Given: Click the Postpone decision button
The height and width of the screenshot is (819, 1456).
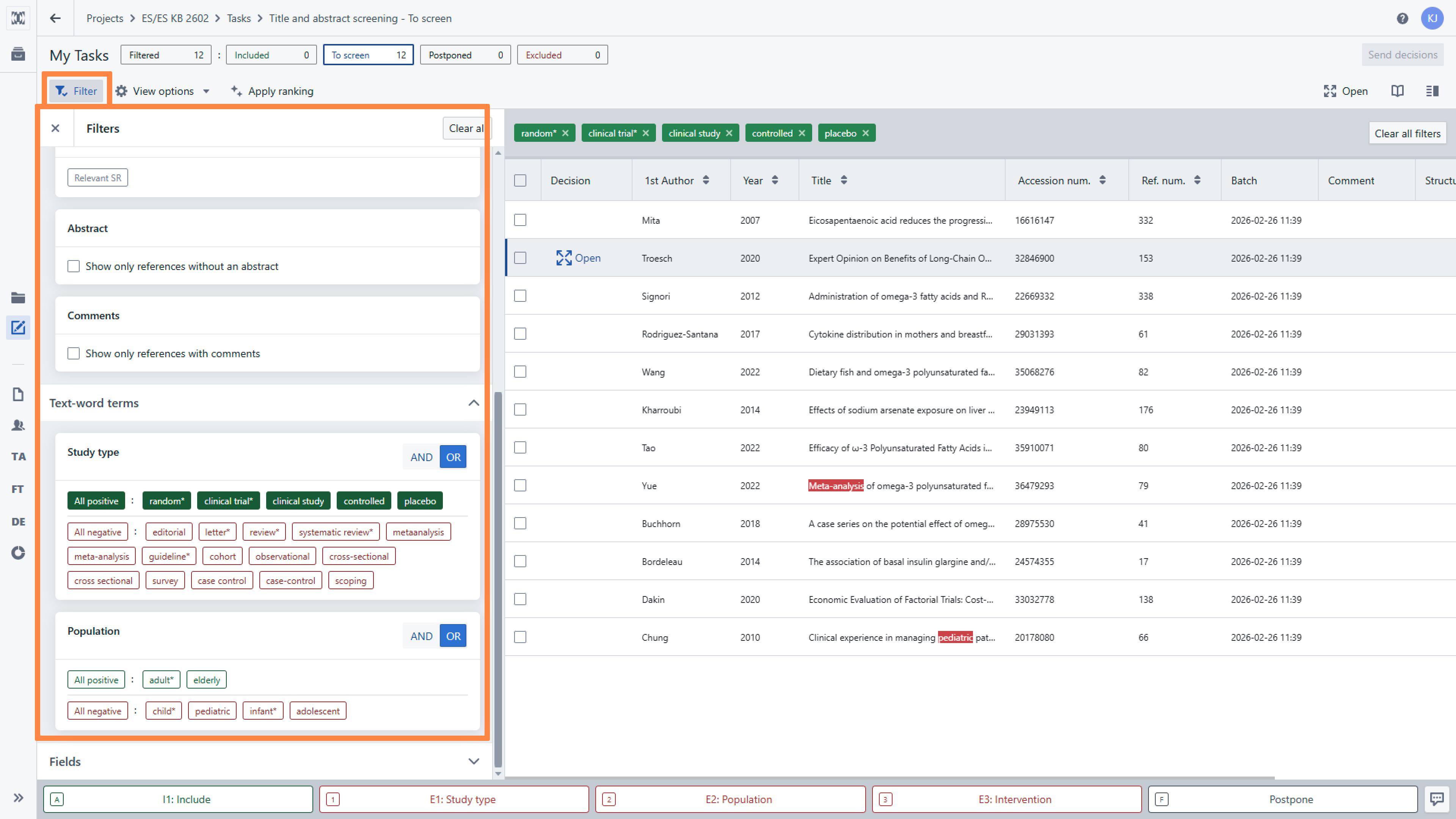Looking at the screenshot, I should [1283, 799].
